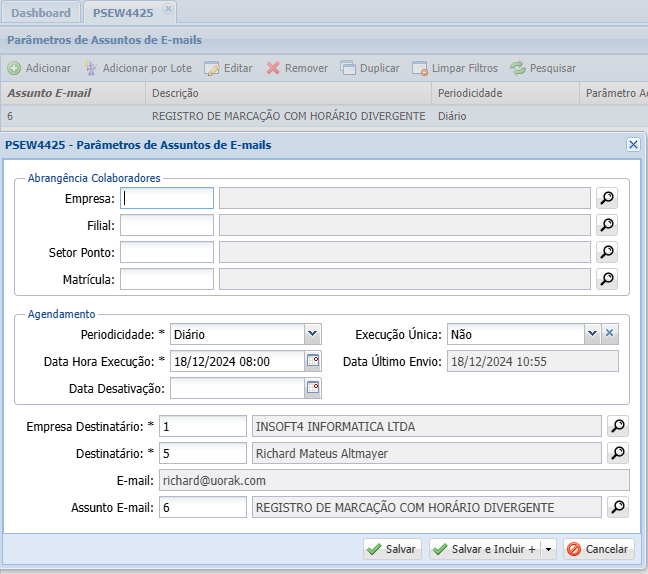Click the Salvar button
648x574 pixels.
[392, 549]
